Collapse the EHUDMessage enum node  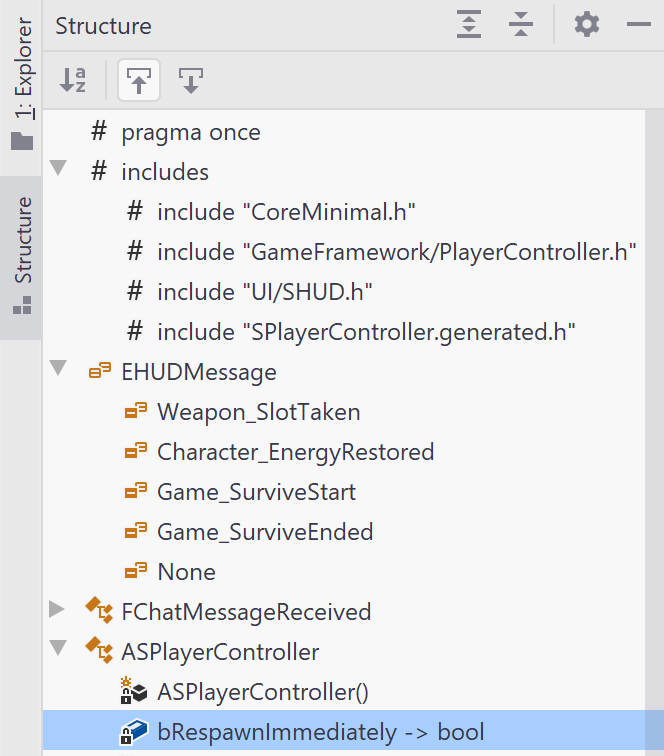[58, 368]
